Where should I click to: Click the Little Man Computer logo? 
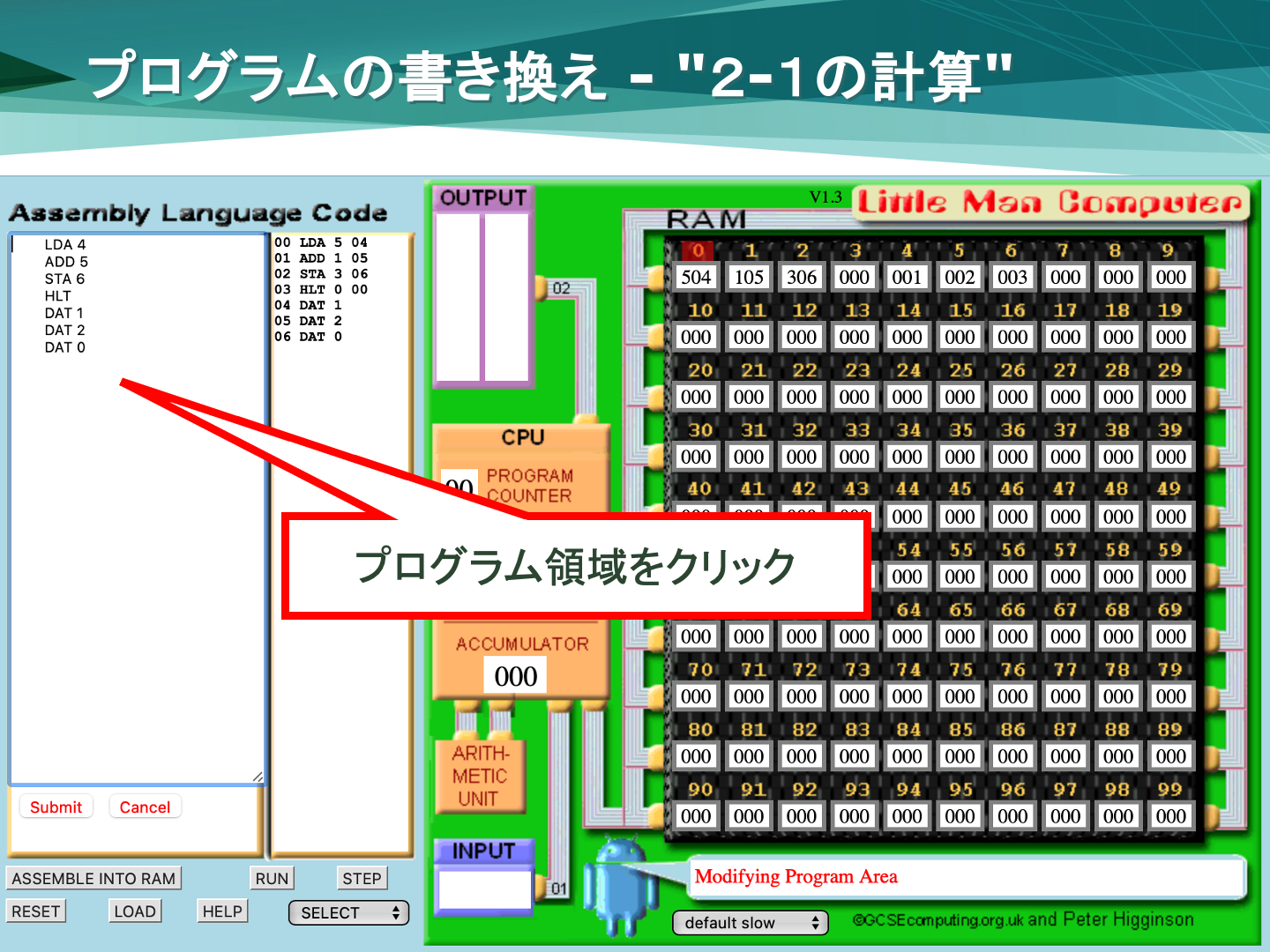[x=1050, y=203]
